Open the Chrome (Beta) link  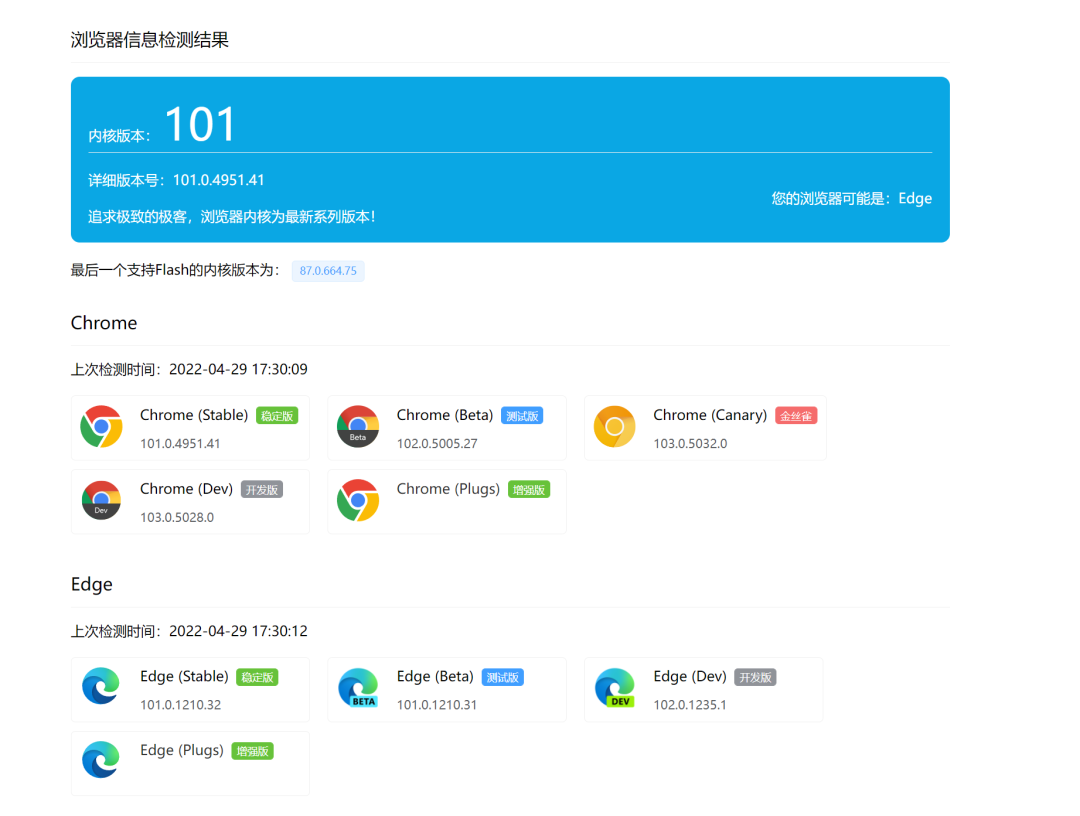click(445, 415)
